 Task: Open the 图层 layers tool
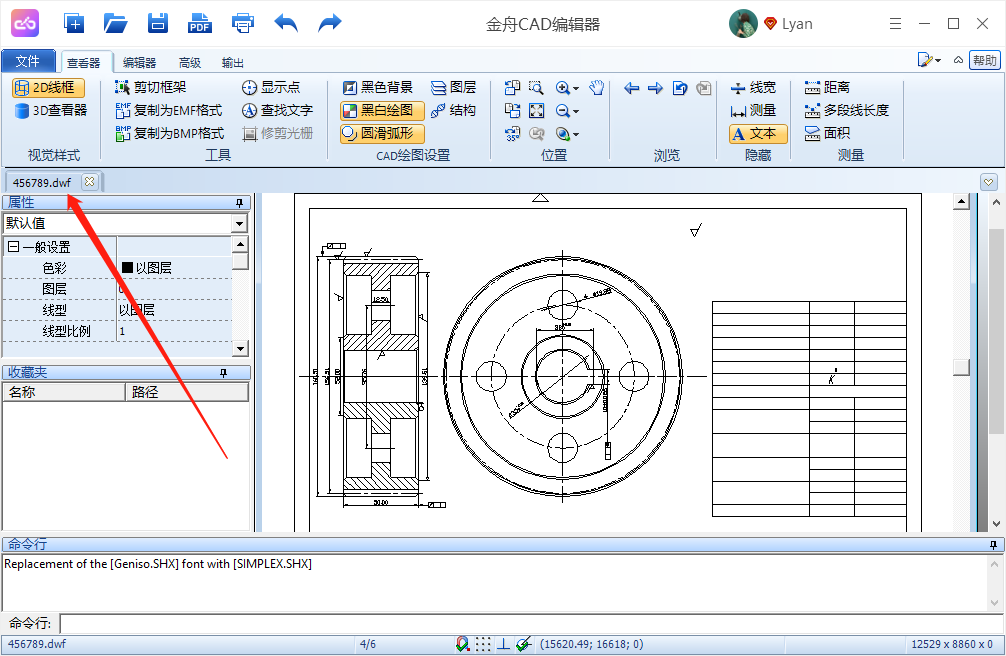tap(453, 88)
